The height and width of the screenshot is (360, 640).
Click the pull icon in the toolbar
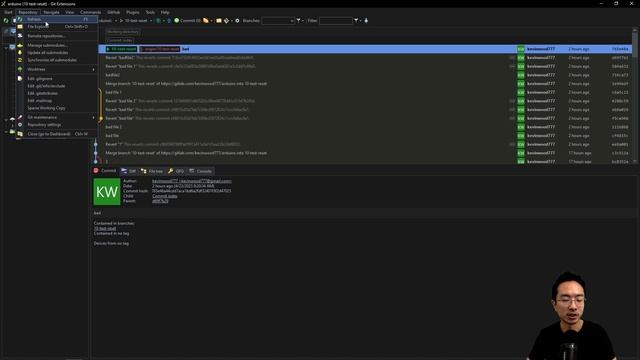[158, 20]
